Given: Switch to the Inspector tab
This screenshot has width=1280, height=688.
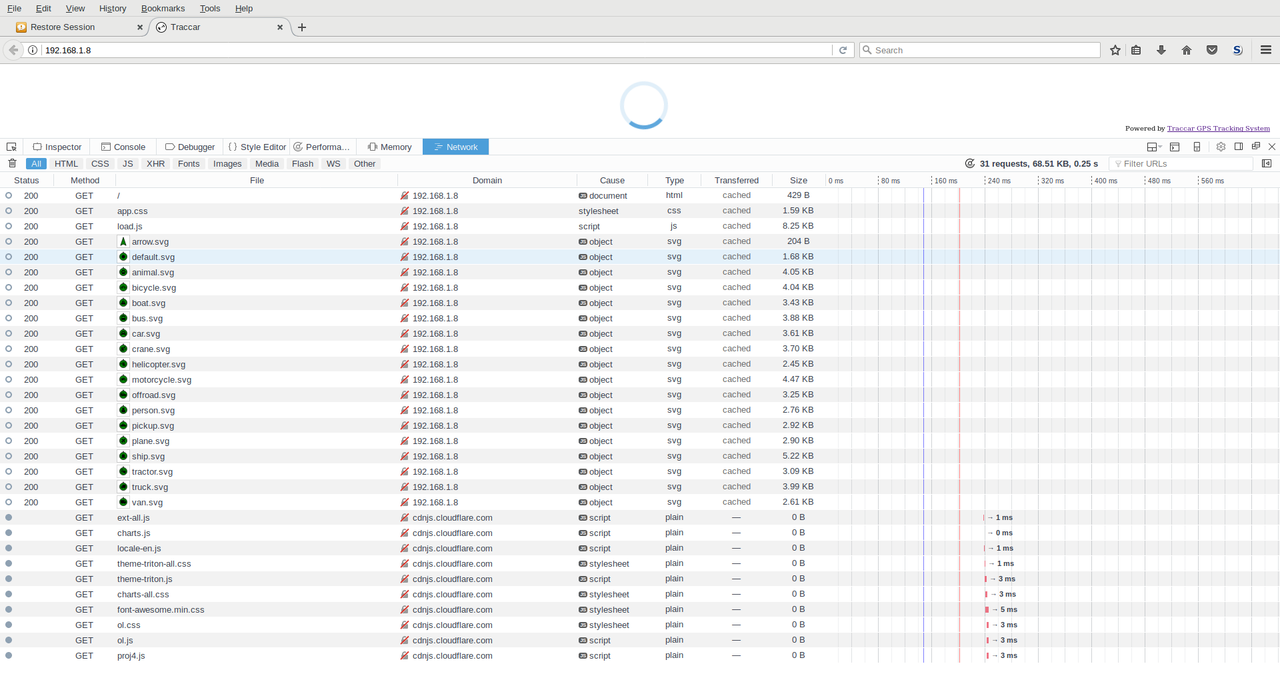Looking at the screenshot, I should (x=56, y=147).
